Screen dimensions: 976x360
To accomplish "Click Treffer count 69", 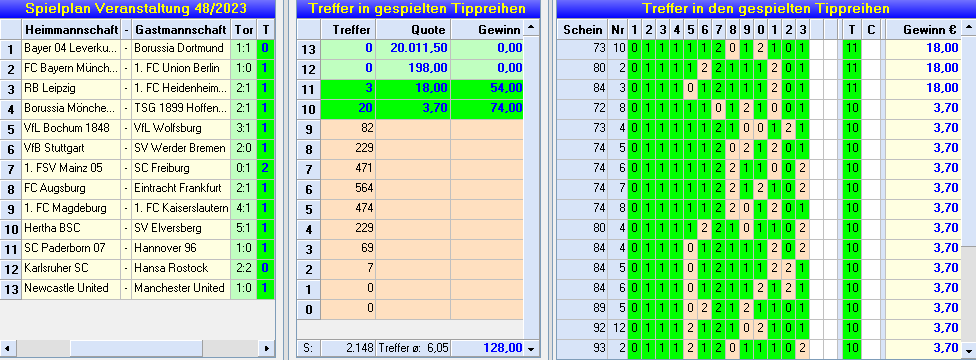I will pos(348,248).
